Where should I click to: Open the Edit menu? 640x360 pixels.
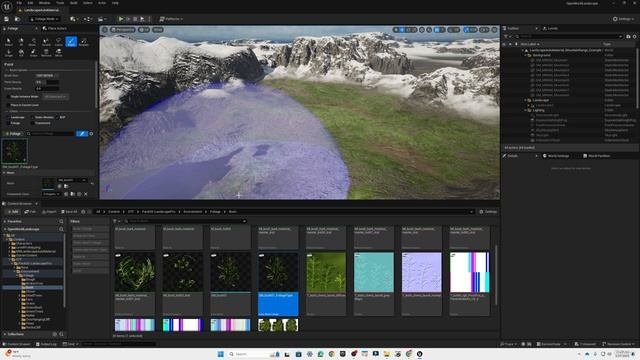(31, 3)
